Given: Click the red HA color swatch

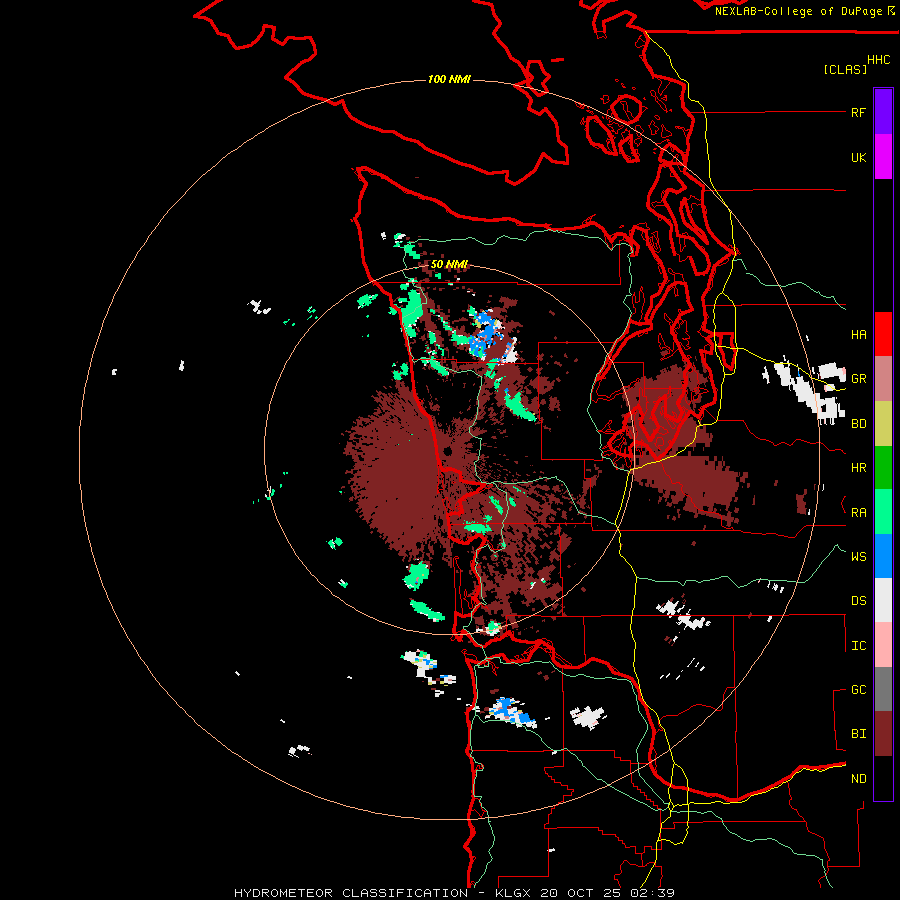Looking at the screenshot, I should tap(883, 334).
